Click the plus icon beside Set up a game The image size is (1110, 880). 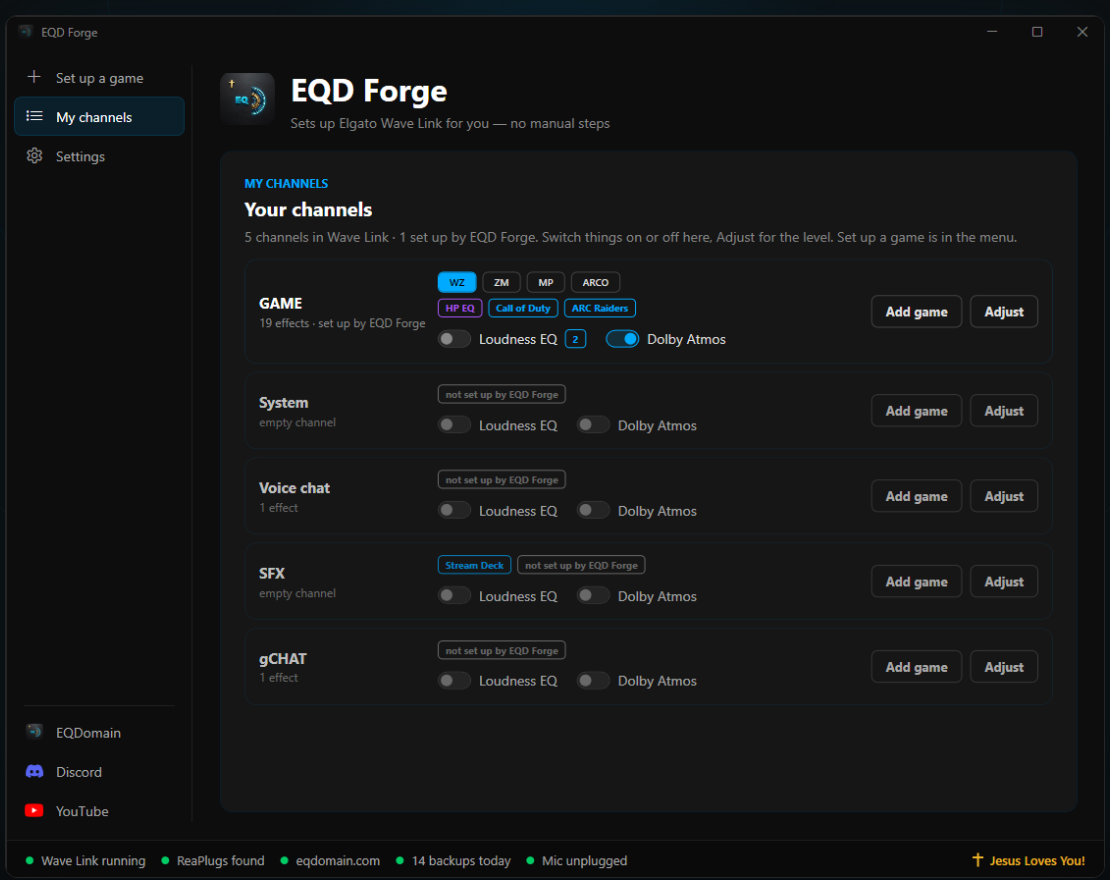coord(34,77)
